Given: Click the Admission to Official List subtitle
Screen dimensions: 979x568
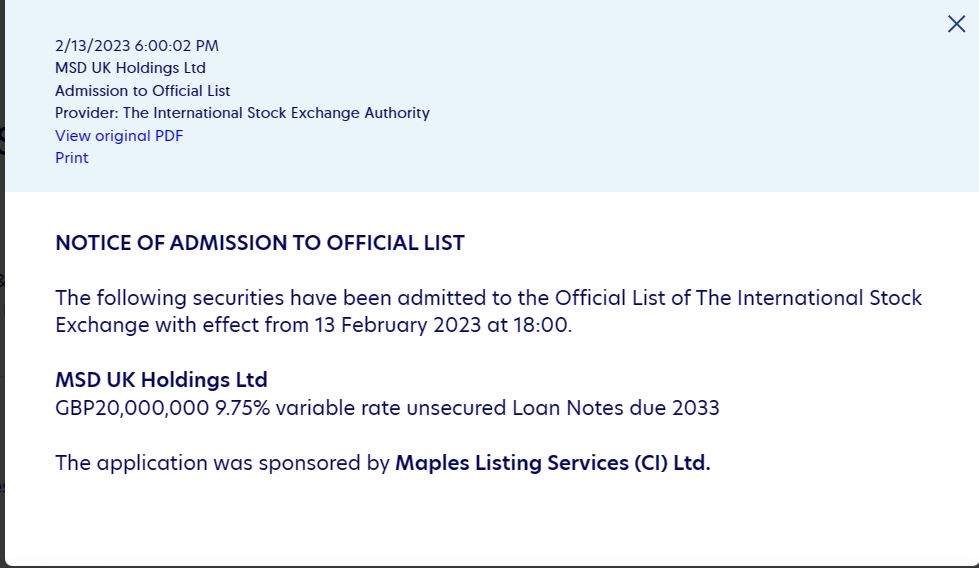Looking at the screenshot, I should (x=142, y=91).
